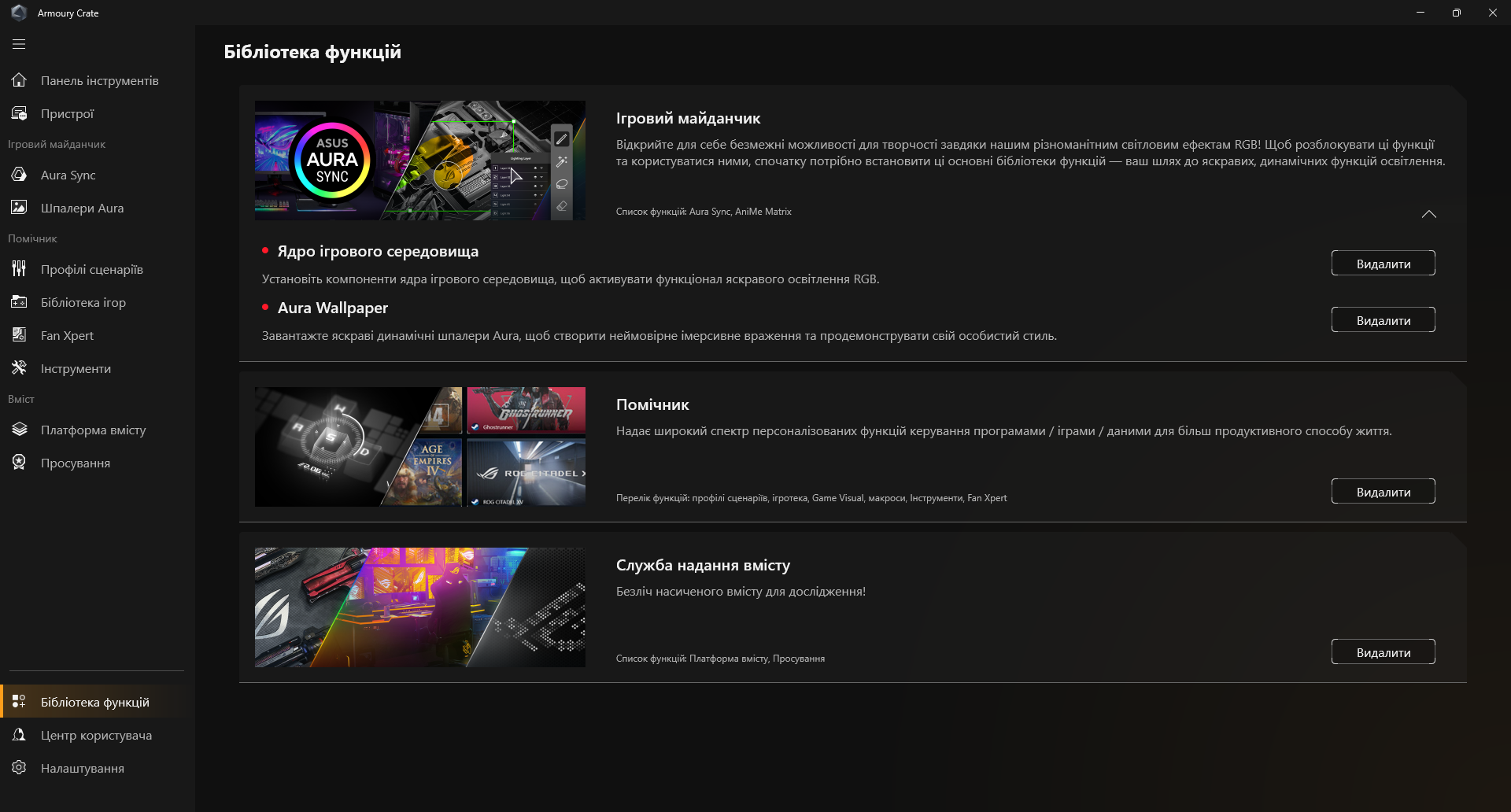Click the Aura Sync banner thumbnail
The height and width of the screenshot is (812, 1511).
pyautogui.click(x=420, y=161)
